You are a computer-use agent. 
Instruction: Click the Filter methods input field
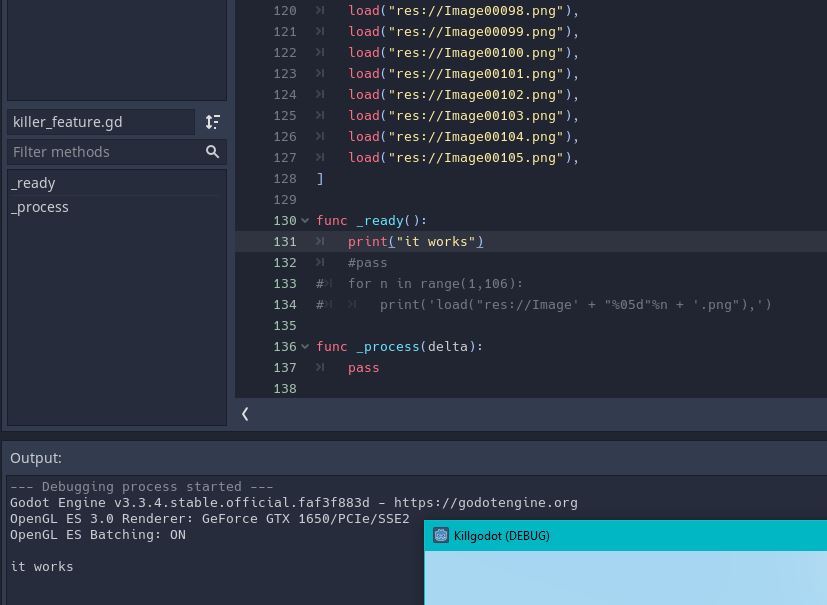tap(100, 151)
